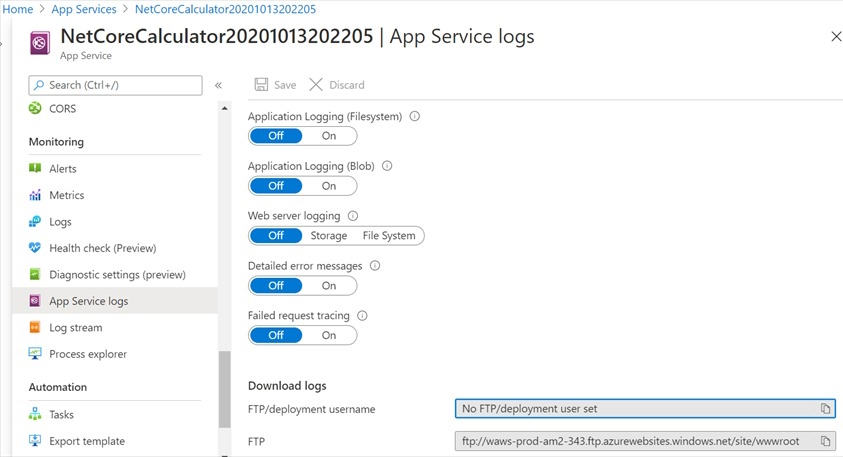
Task: Click info icon beside Web server logging
Action: pyautogui.click(x=353, y=216)
